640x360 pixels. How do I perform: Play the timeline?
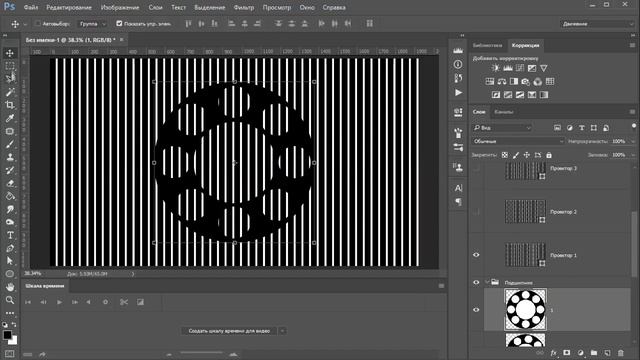59,302
